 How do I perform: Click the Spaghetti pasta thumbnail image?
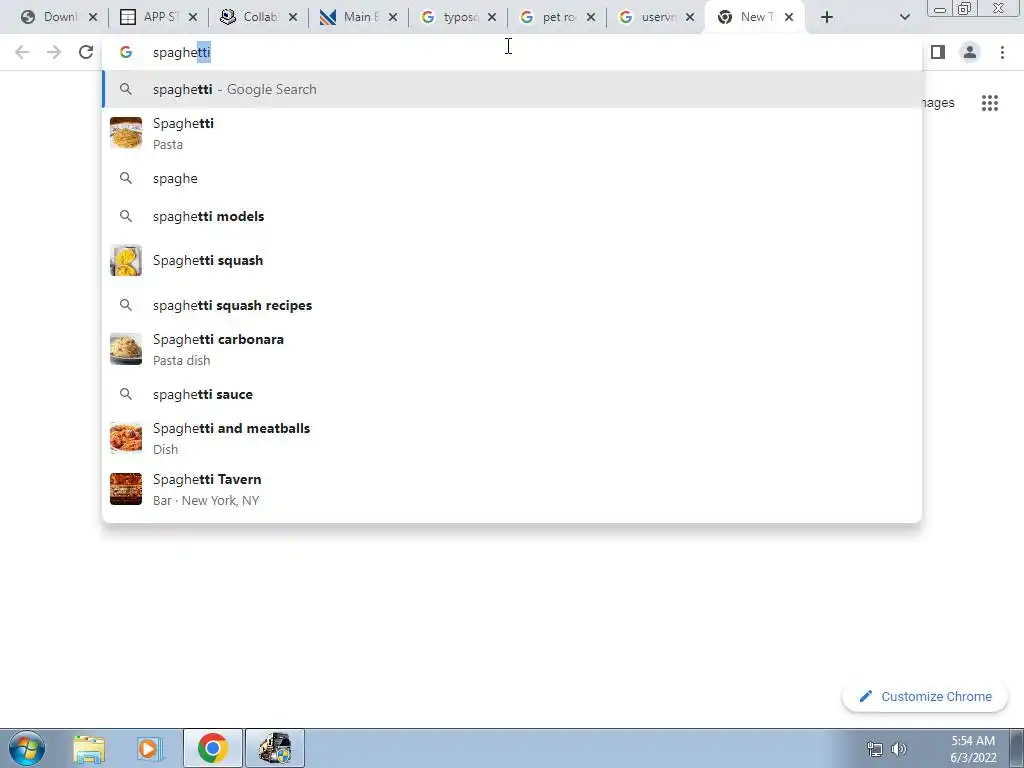coord(125,133)
